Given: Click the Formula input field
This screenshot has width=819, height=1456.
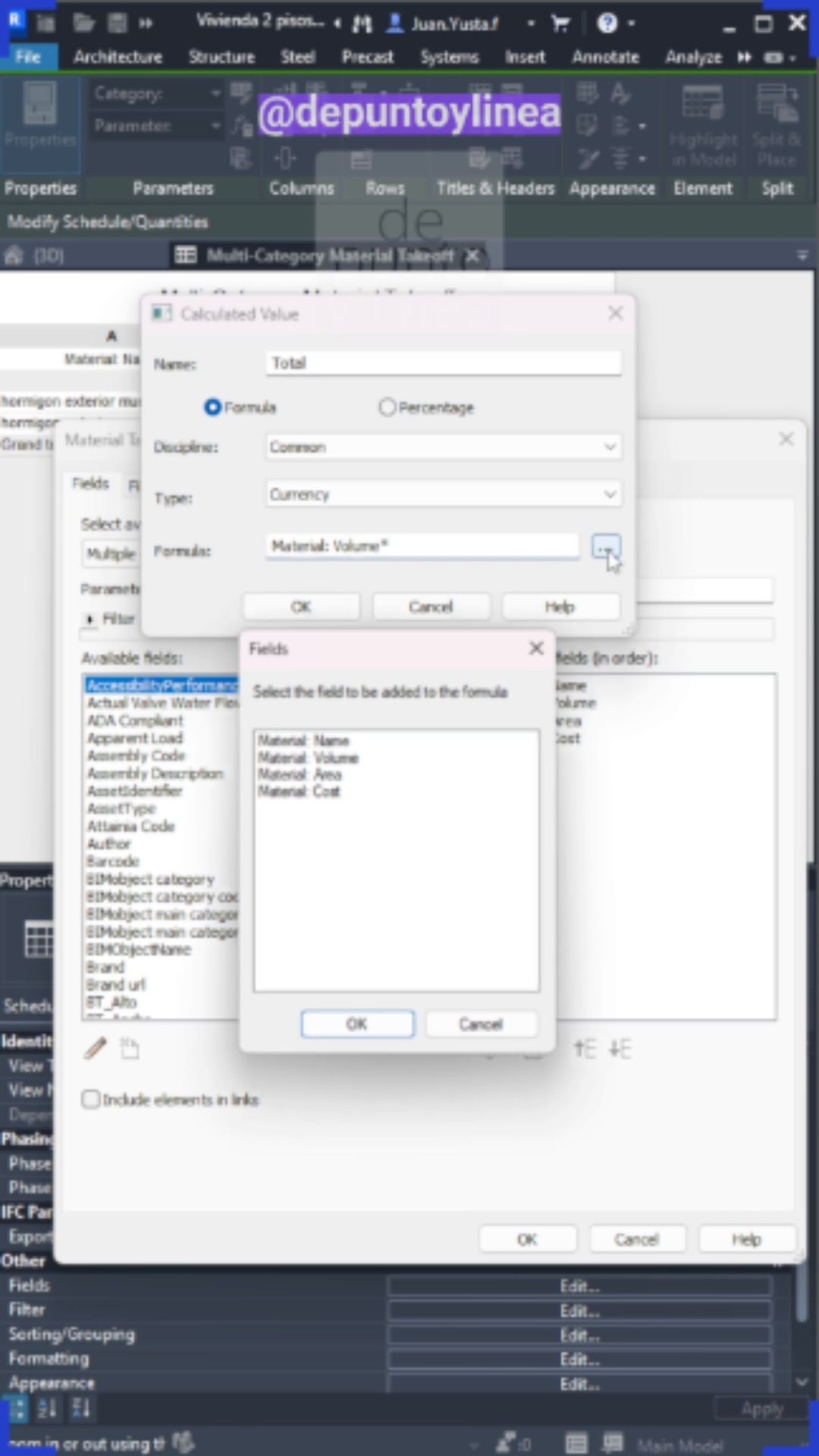Looking at the screenshot, I should [x=422, y=546].
